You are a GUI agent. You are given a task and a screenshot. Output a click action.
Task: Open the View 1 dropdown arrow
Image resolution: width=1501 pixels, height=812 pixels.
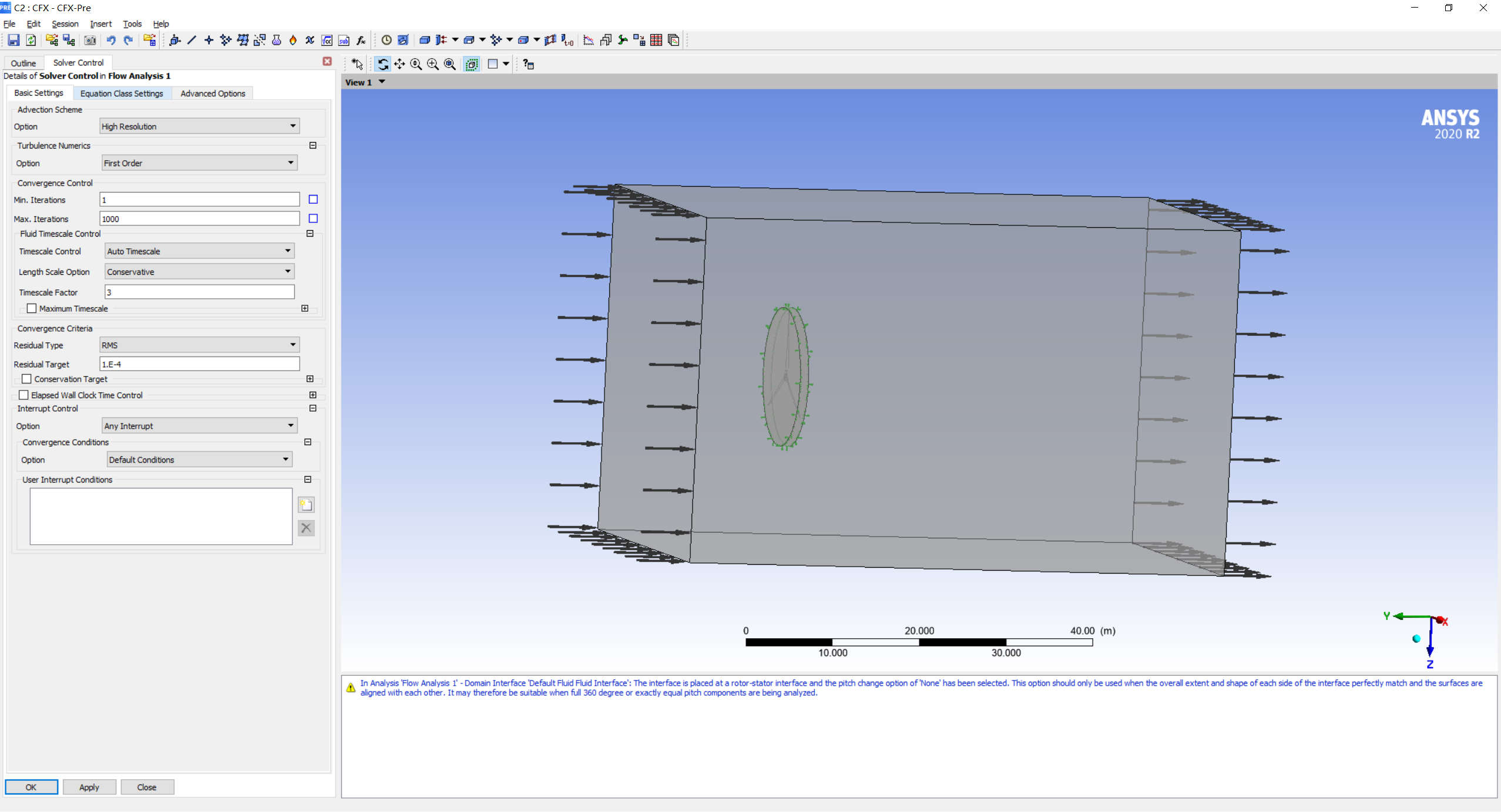(382, 82)
